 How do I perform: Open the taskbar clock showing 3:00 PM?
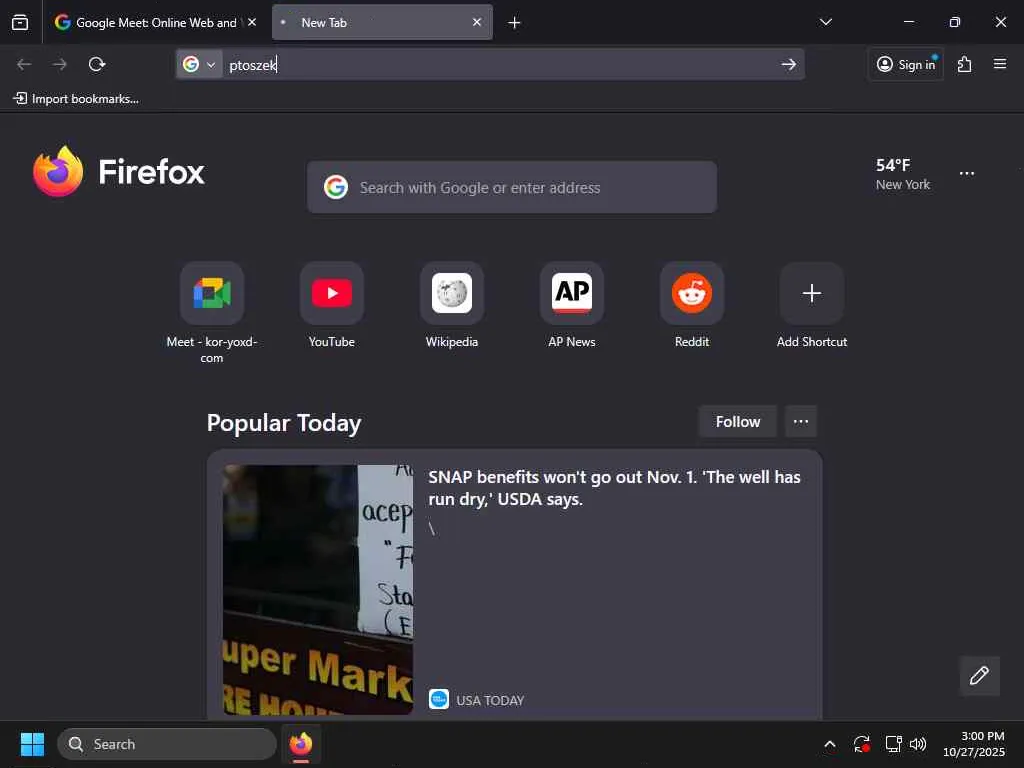(974, 744)
